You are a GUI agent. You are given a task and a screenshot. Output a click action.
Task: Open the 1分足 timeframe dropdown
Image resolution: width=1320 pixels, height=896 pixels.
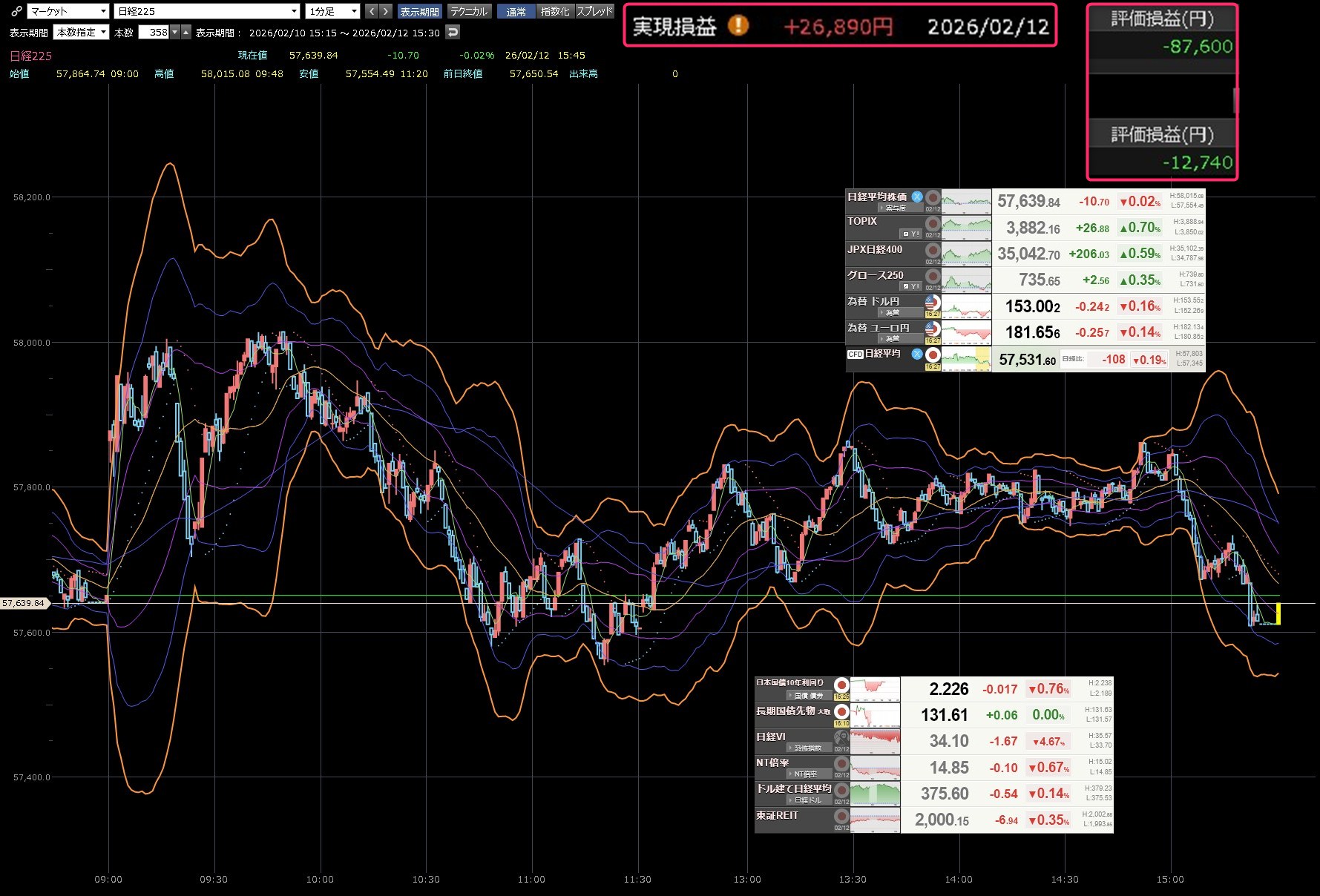[x=332, y=11]
